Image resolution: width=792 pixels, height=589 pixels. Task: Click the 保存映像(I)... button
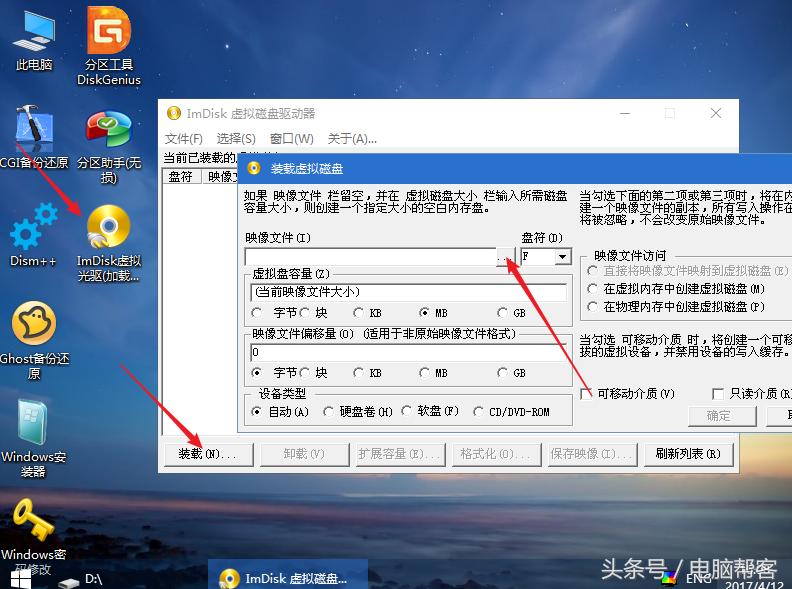[592, 454]
